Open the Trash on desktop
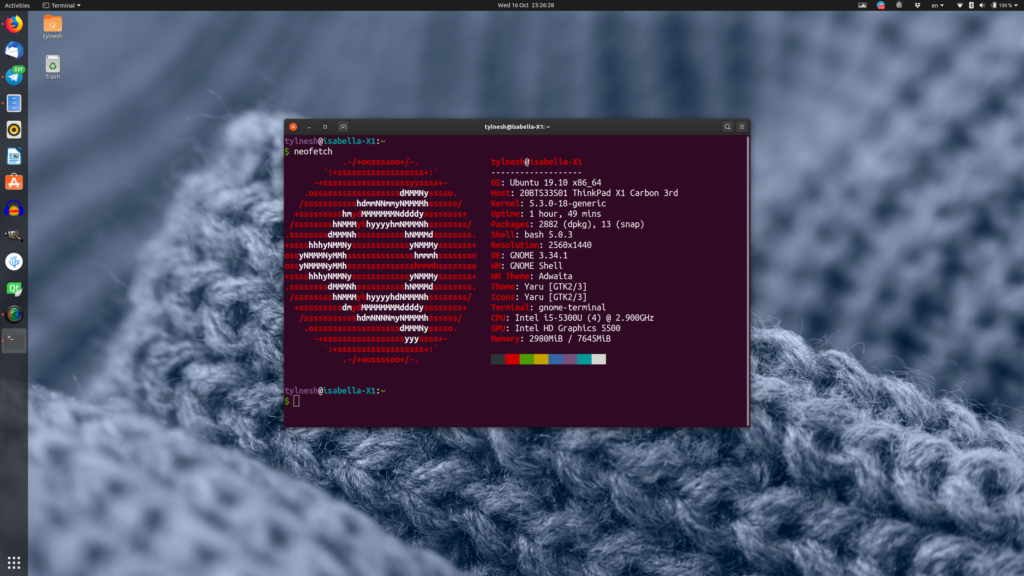 [x=52, y=67]
